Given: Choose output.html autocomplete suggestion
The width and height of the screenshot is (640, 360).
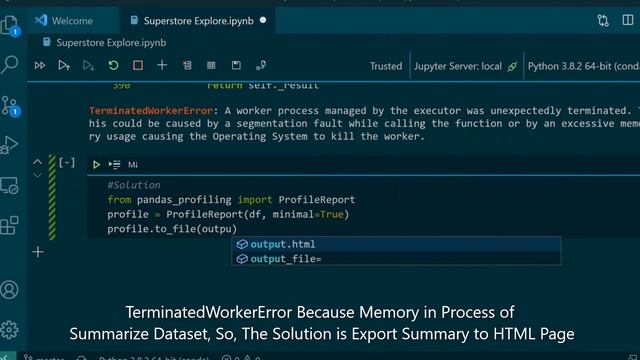Looking at the screenshot, I should [396, 244].
